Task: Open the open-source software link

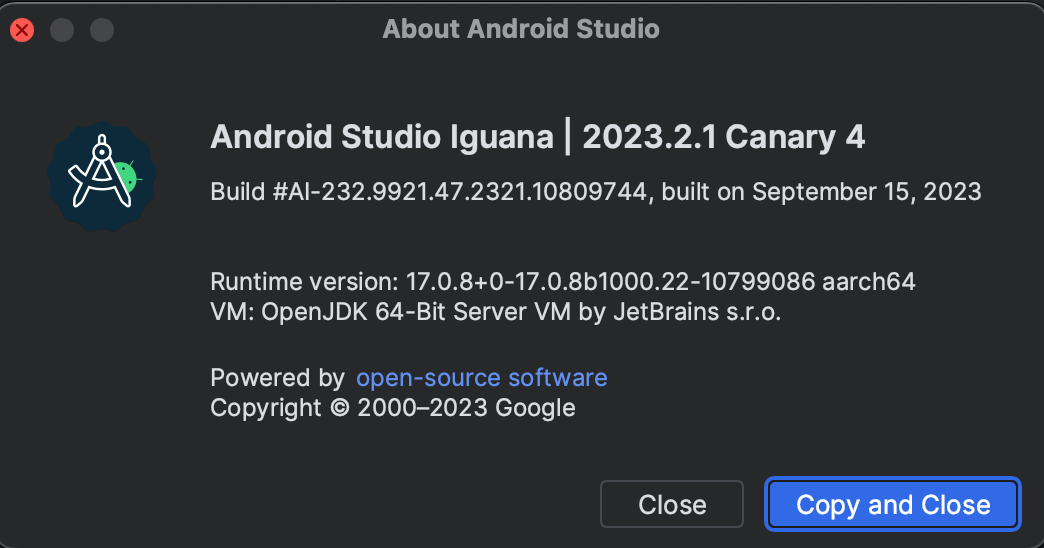Action: [x=481, y=378]
